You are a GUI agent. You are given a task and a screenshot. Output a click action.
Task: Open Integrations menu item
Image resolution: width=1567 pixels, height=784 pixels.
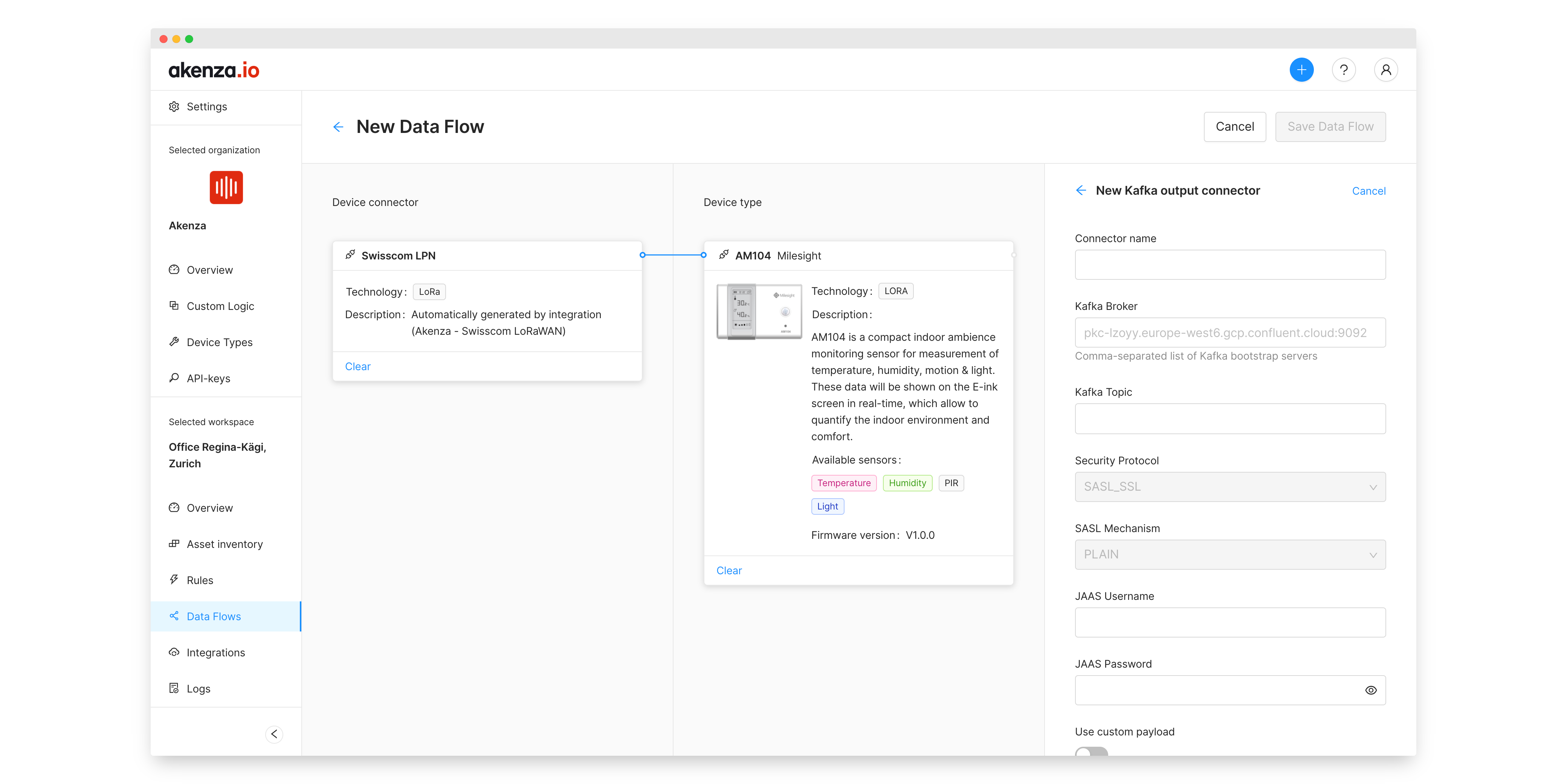[226, 653]
